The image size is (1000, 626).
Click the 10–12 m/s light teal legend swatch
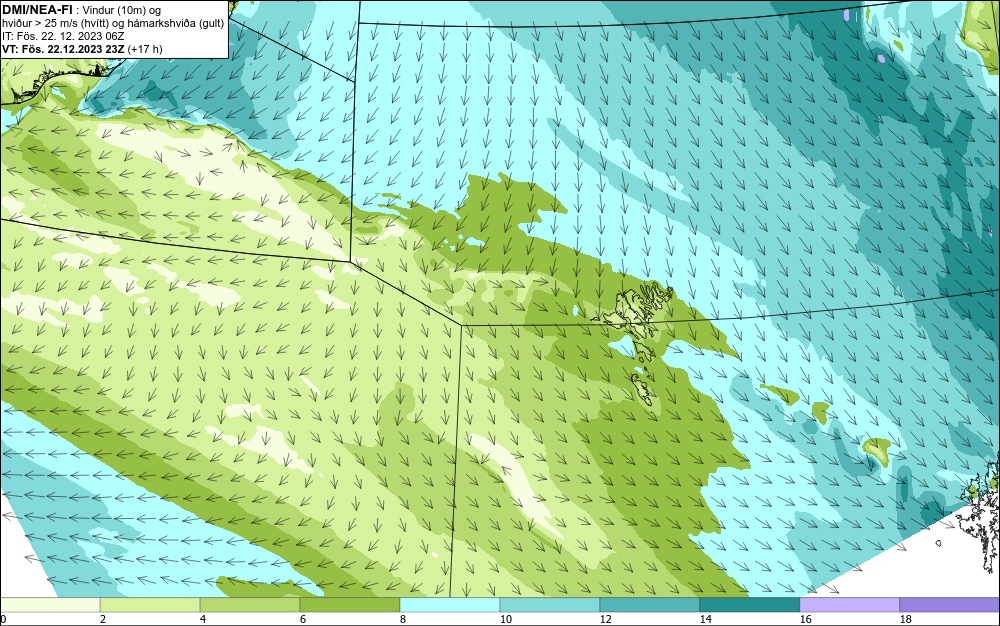coord(550,605)
